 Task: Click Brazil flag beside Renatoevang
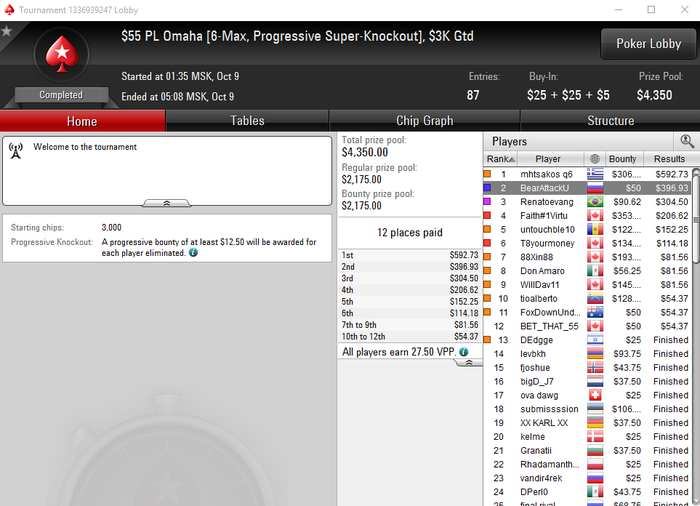pos(595,202)
